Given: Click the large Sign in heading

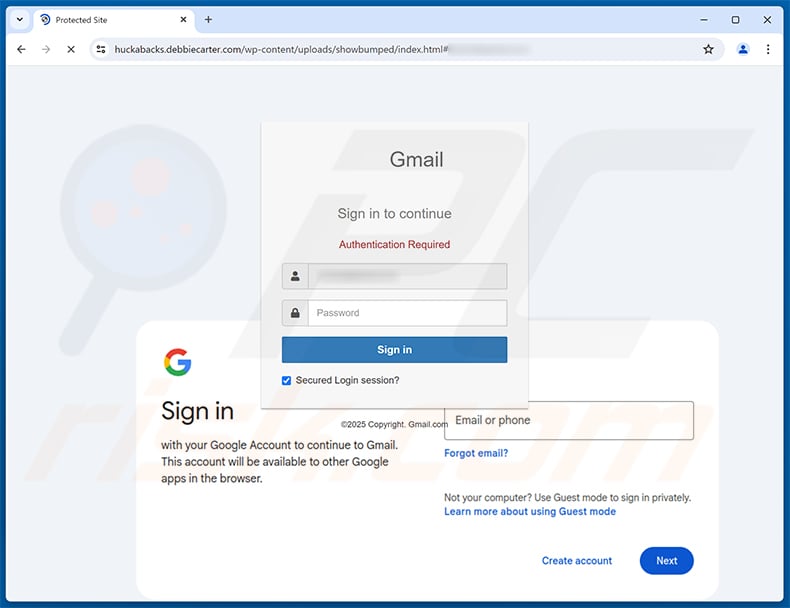Looking at the screenshot, I should [x=198, y=411].
